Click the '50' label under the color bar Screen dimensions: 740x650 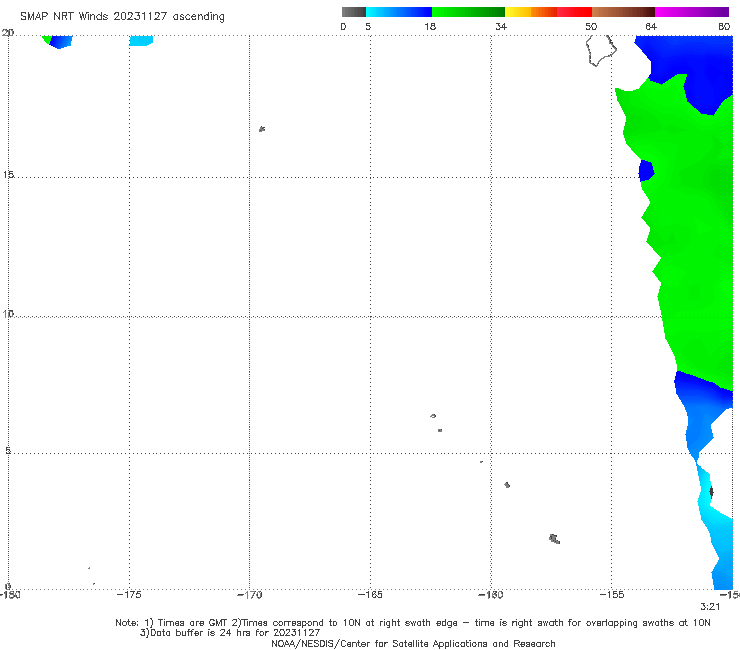pyautogui.click(x=591, y=26)
